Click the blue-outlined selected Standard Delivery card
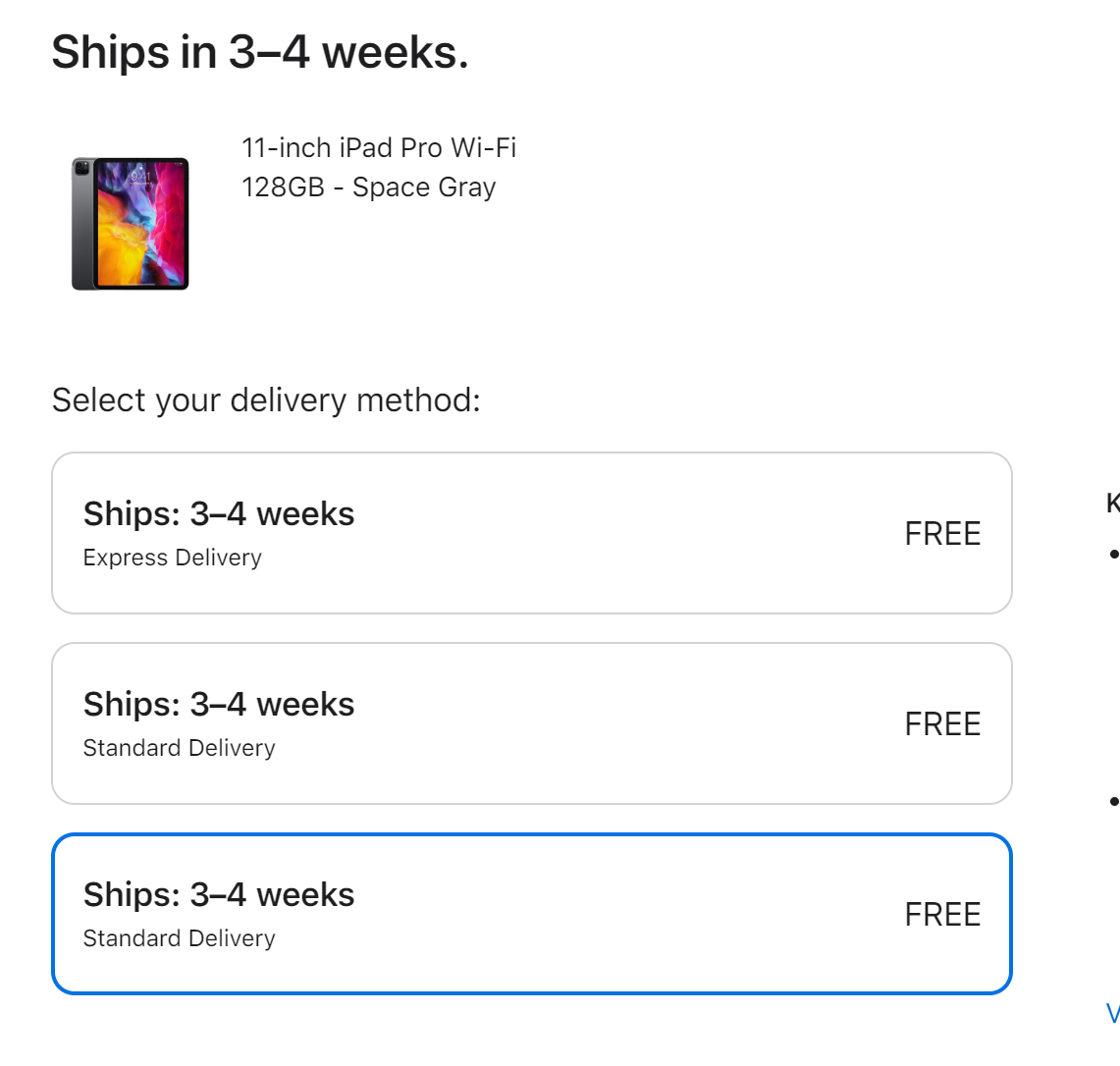 [x=531, y=914]
